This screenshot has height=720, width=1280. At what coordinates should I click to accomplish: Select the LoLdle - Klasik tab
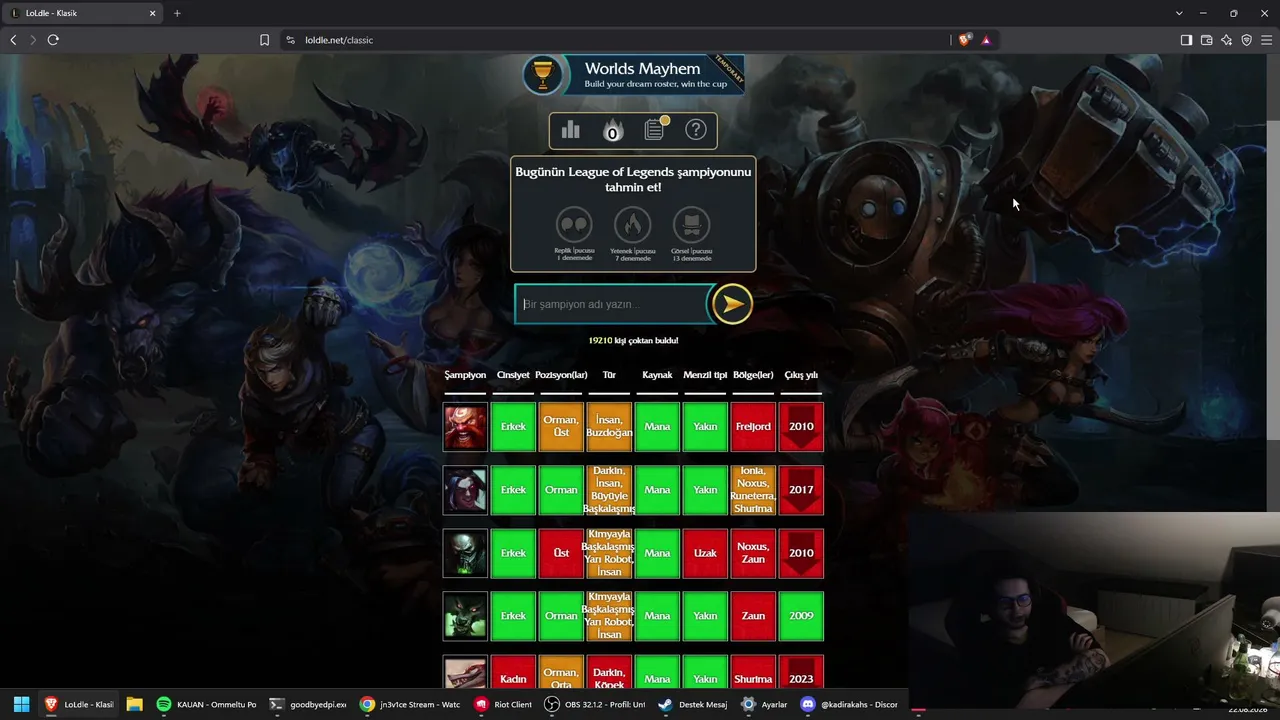pos(84,13)
